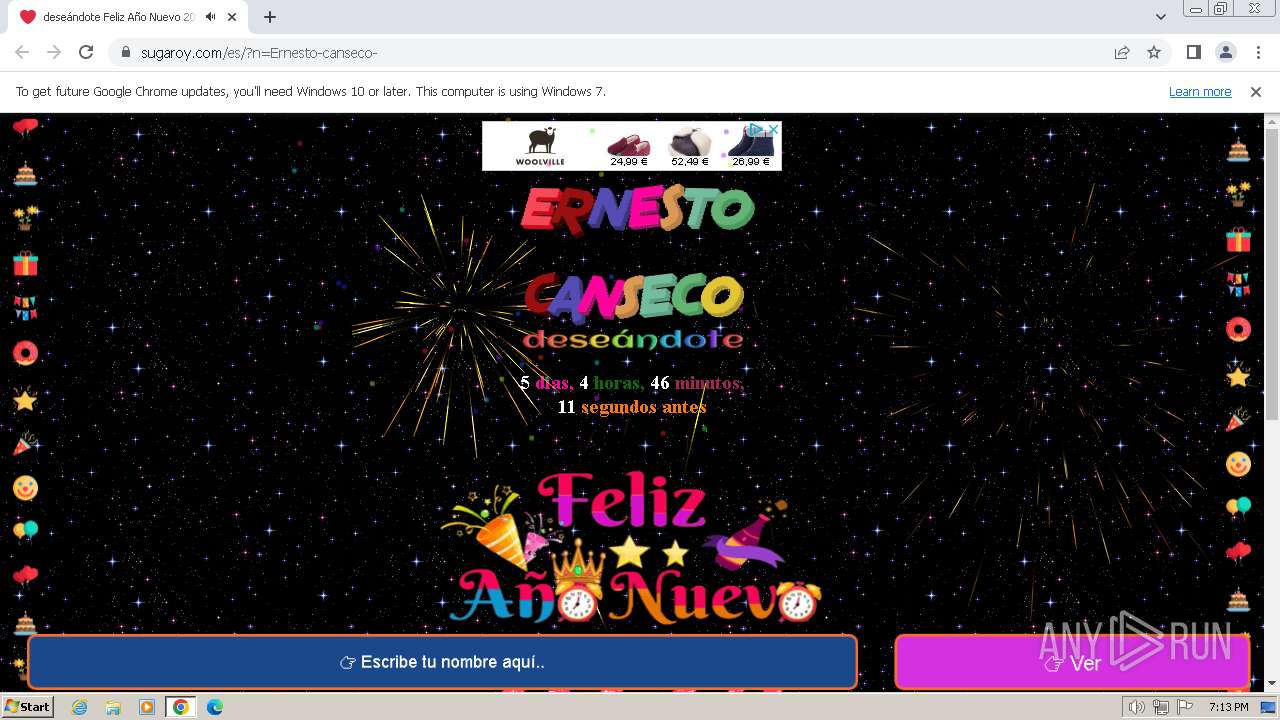Hit the purple 'Ver' button
Image resolution: width=1280 pixels, height=720 pixels.
tap(1072, 662)
